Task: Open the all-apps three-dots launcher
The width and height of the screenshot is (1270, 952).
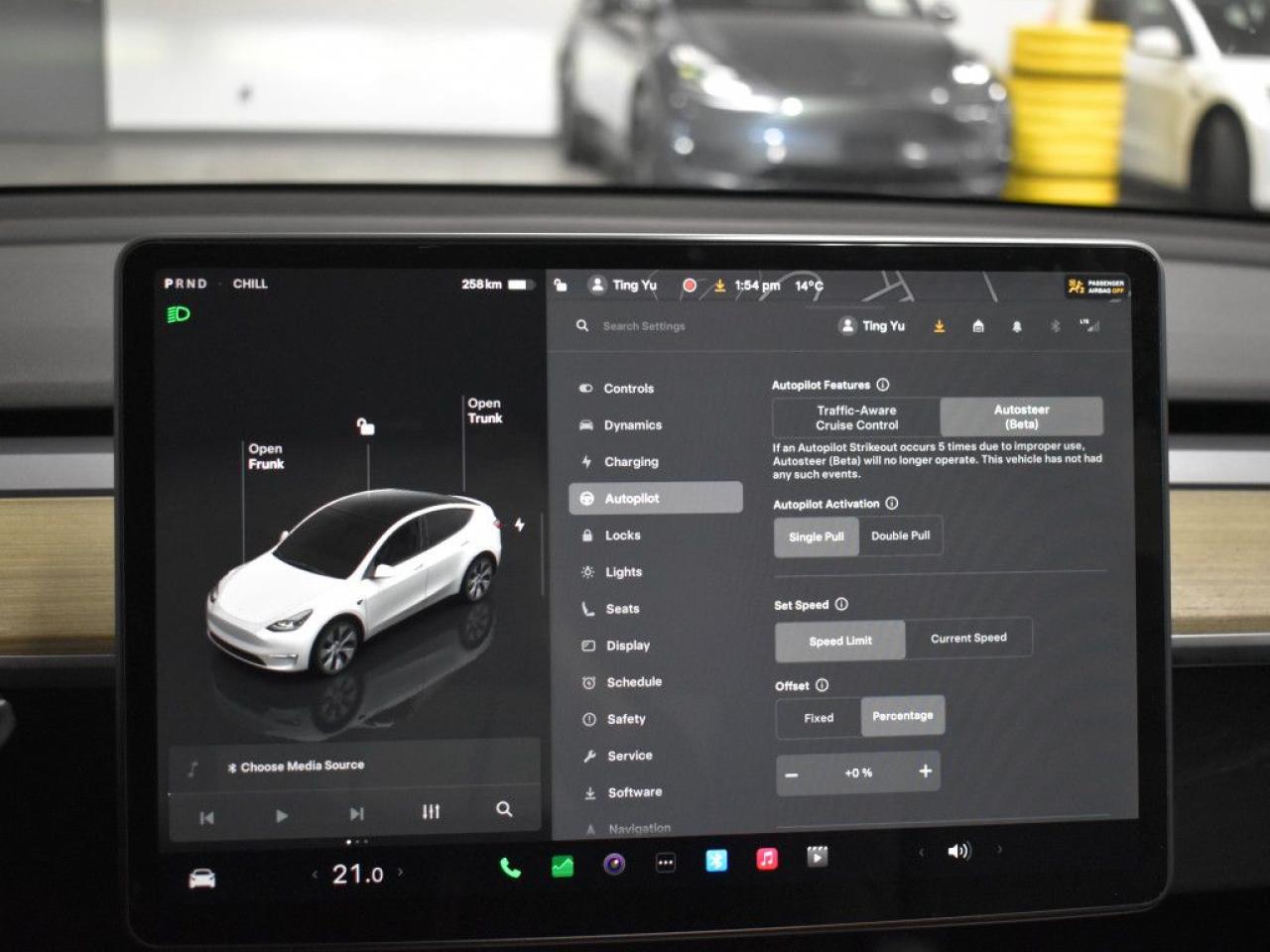Action: (x=666, y=863)
